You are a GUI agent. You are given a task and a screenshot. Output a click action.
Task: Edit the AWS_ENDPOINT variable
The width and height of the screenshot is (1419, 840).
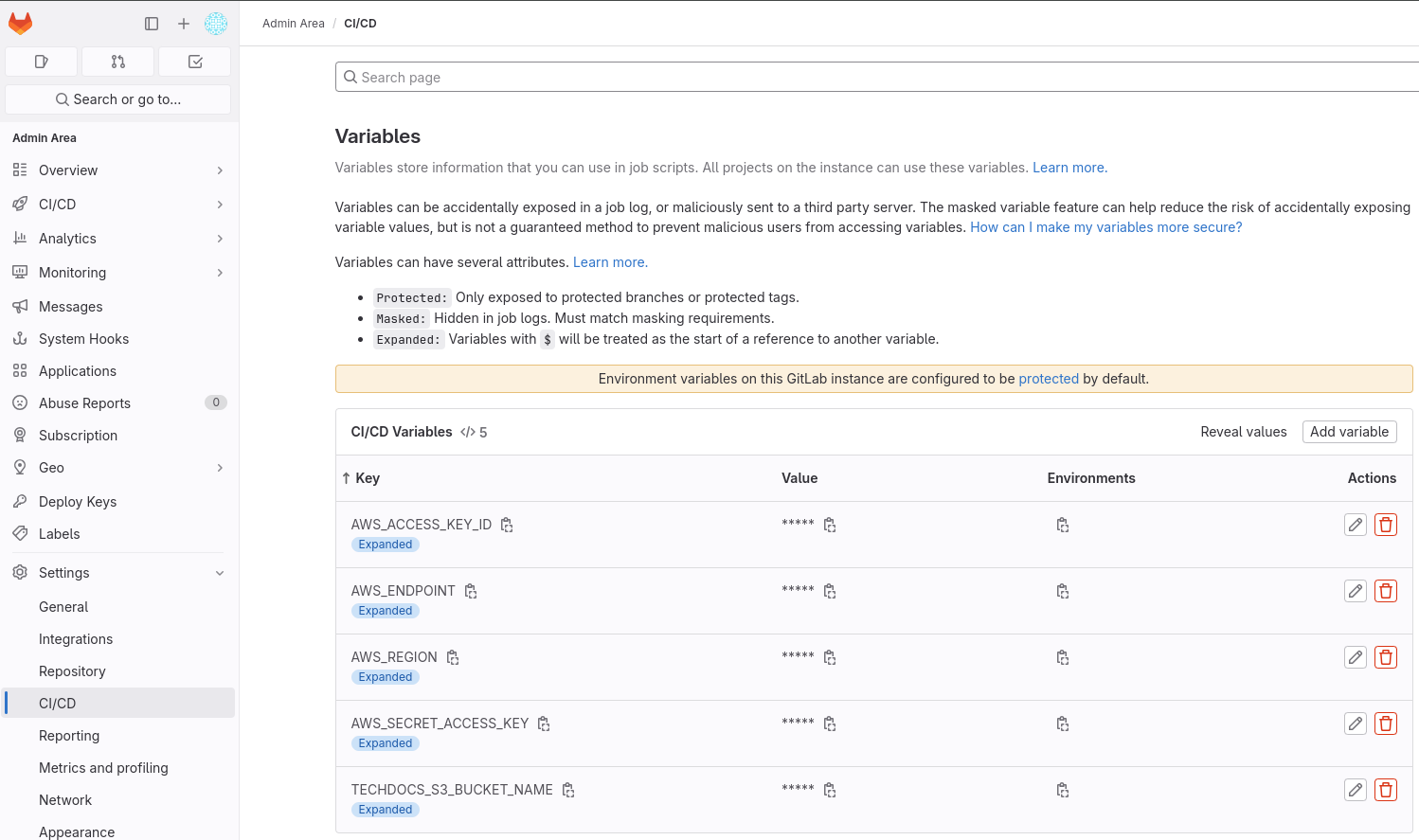1356,591
